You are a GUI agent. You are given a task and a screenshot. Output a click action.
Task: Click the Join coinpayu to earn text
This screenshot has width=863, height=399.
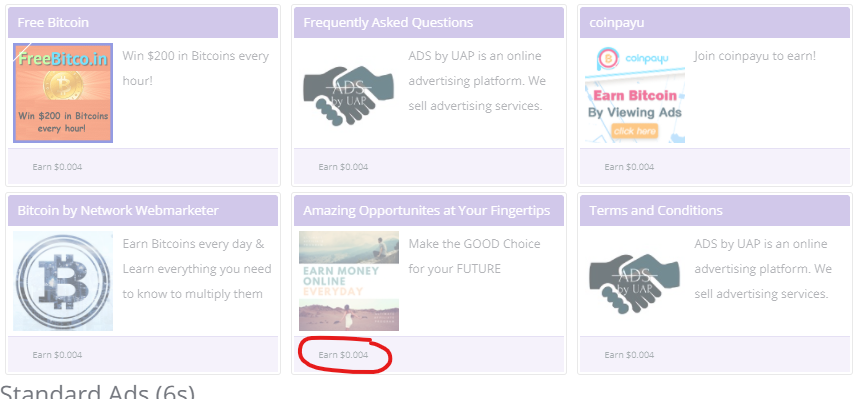(x=755, y=56)
